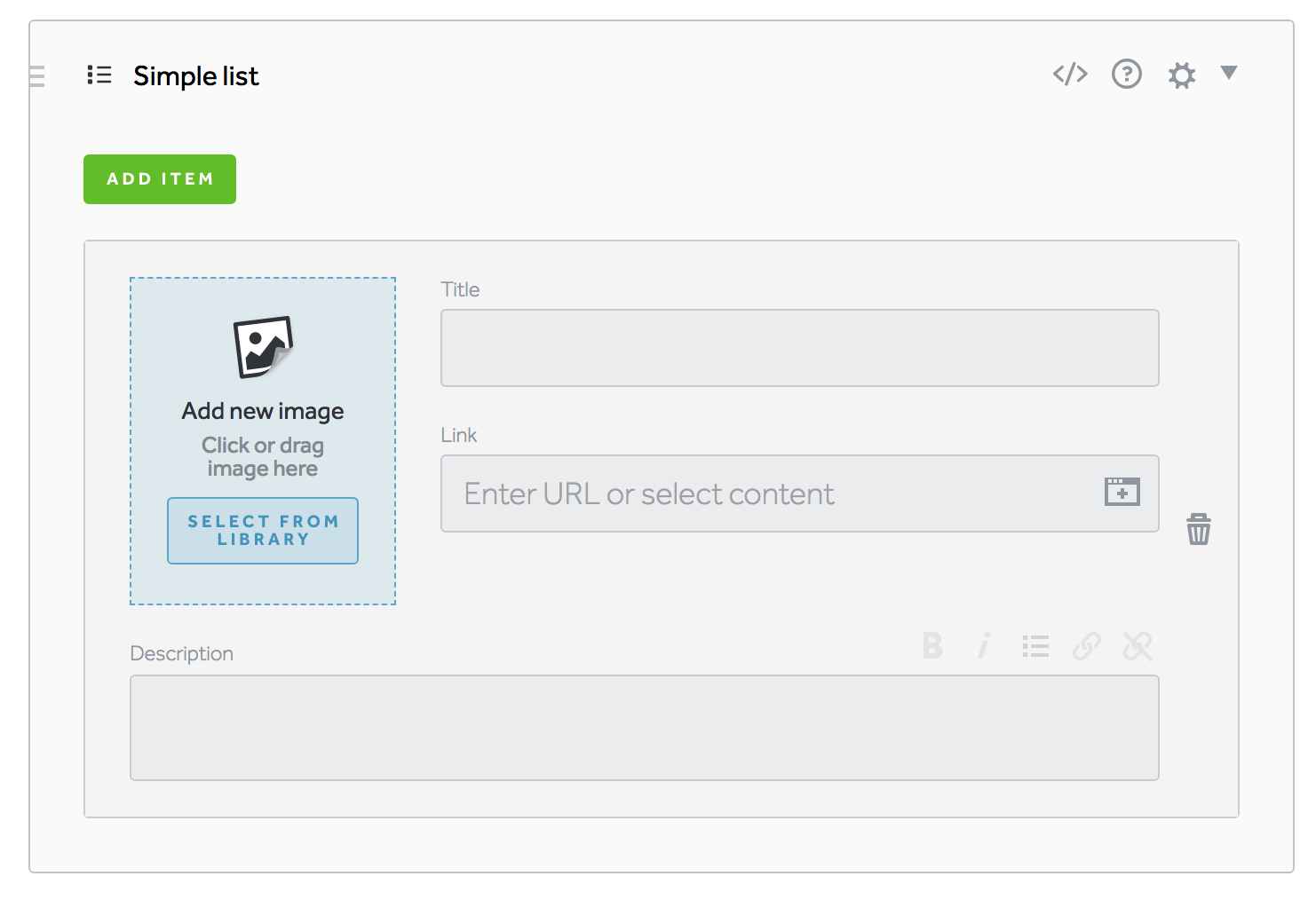Toggle bold formatting for Description
This screenshot has width=1316, height=900.
(932, 646)
